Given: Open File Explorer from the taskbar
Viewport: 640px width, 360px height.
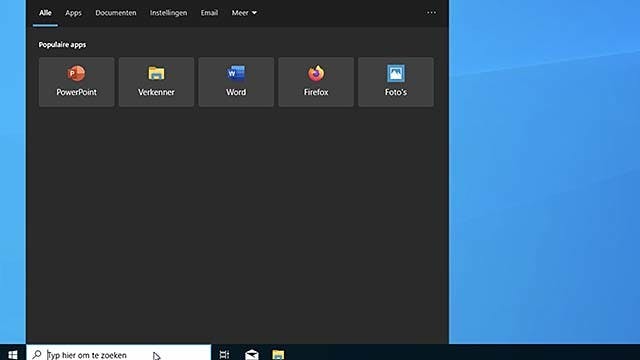Looking at the screenshot, I should click(278, 354).
